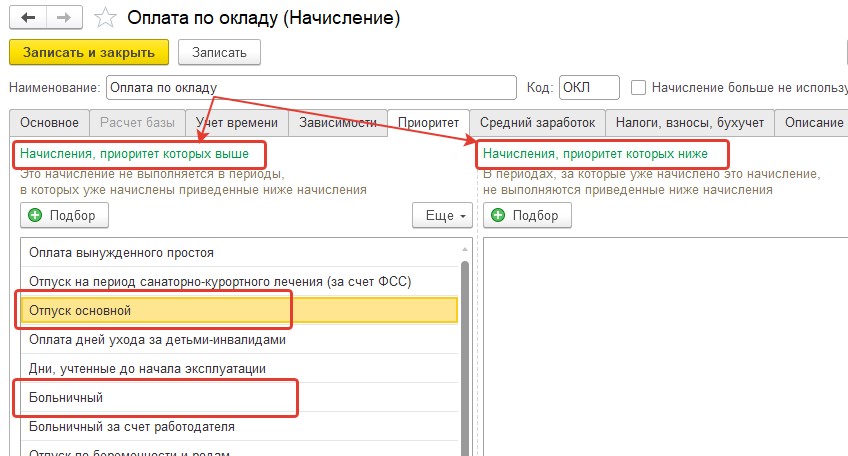Click the Записать button

click(220, 52)
